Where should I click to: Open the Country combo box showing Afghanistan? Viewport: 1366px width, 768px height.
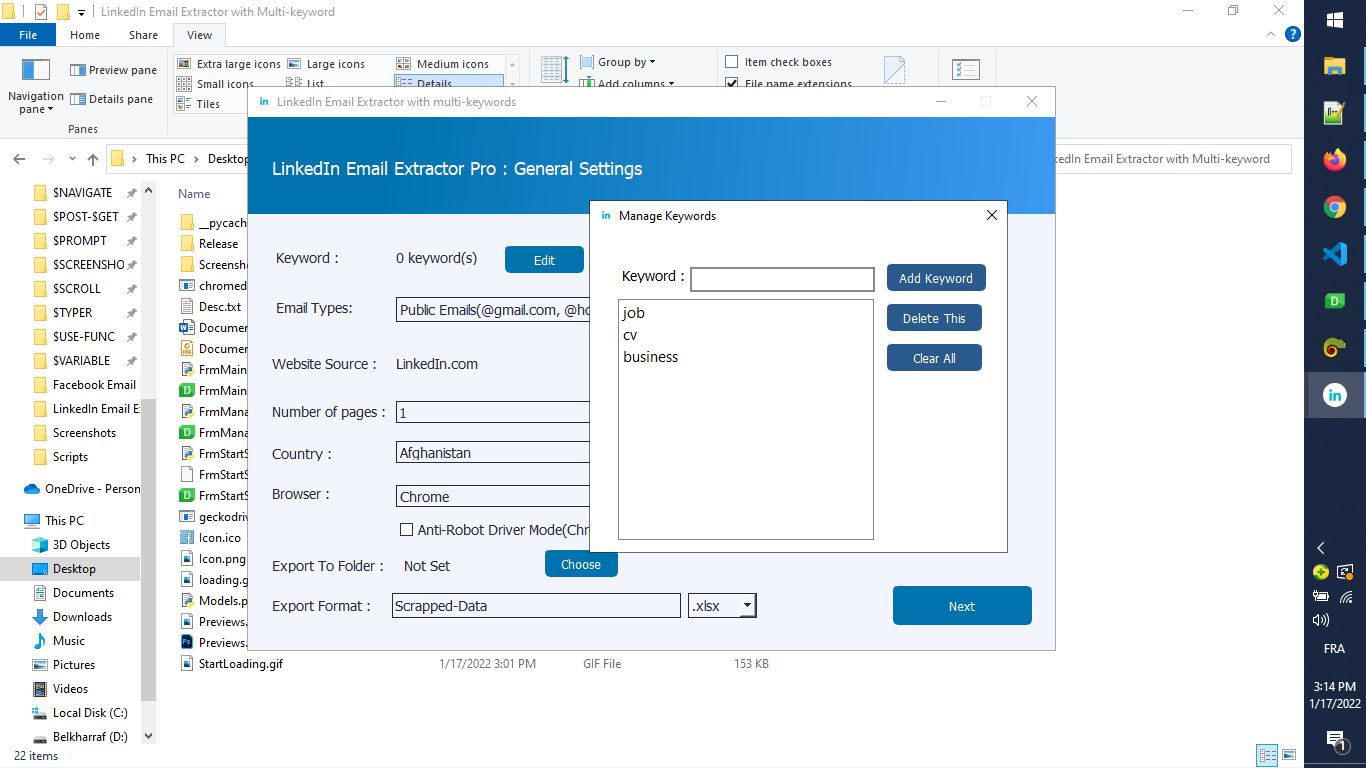click(x=493, y=453)
